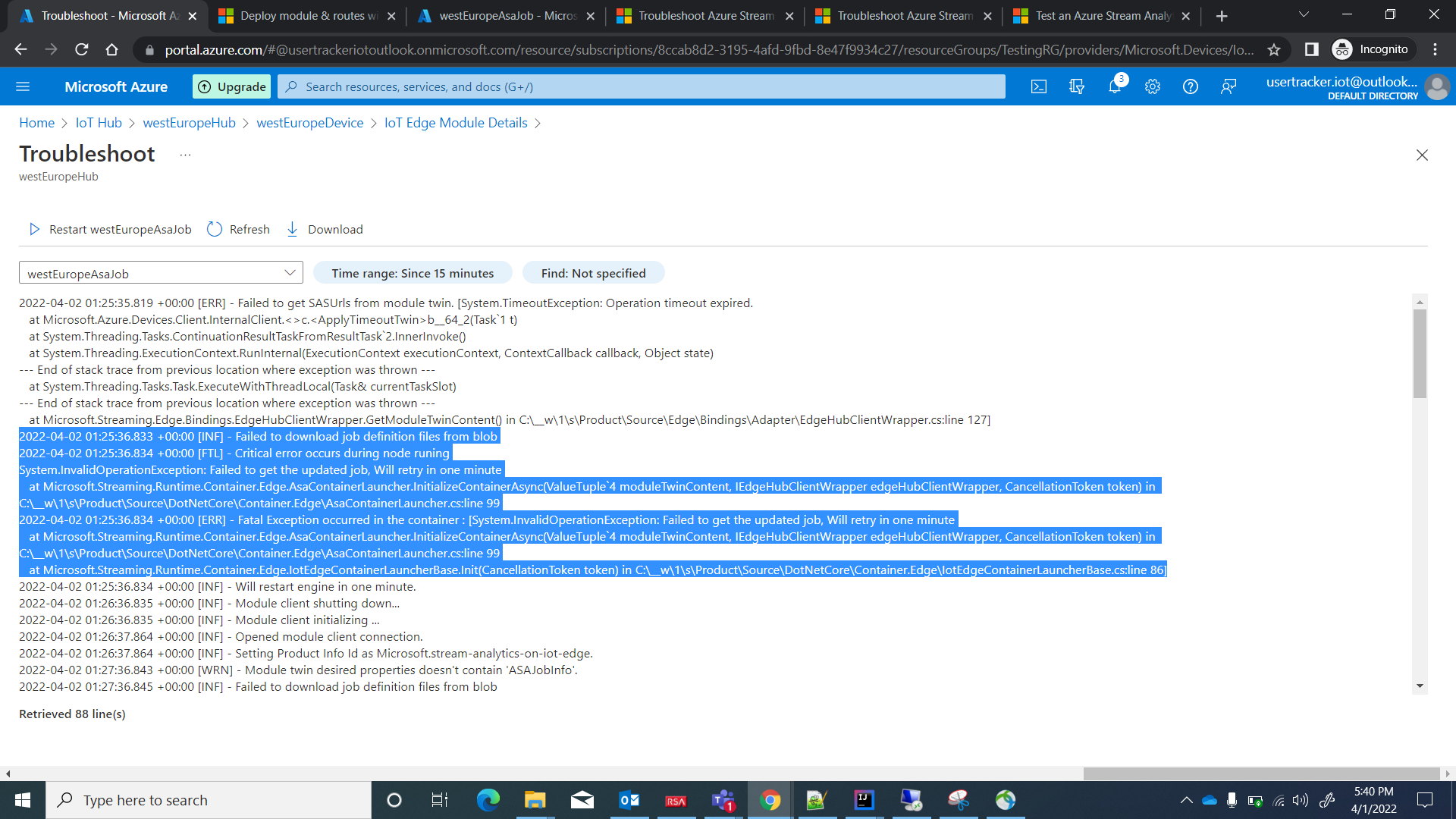Click Restart westEuropeAsaJob button
Image resolution: width=1456 pixels, height=819 pixels.
[111, 229]
